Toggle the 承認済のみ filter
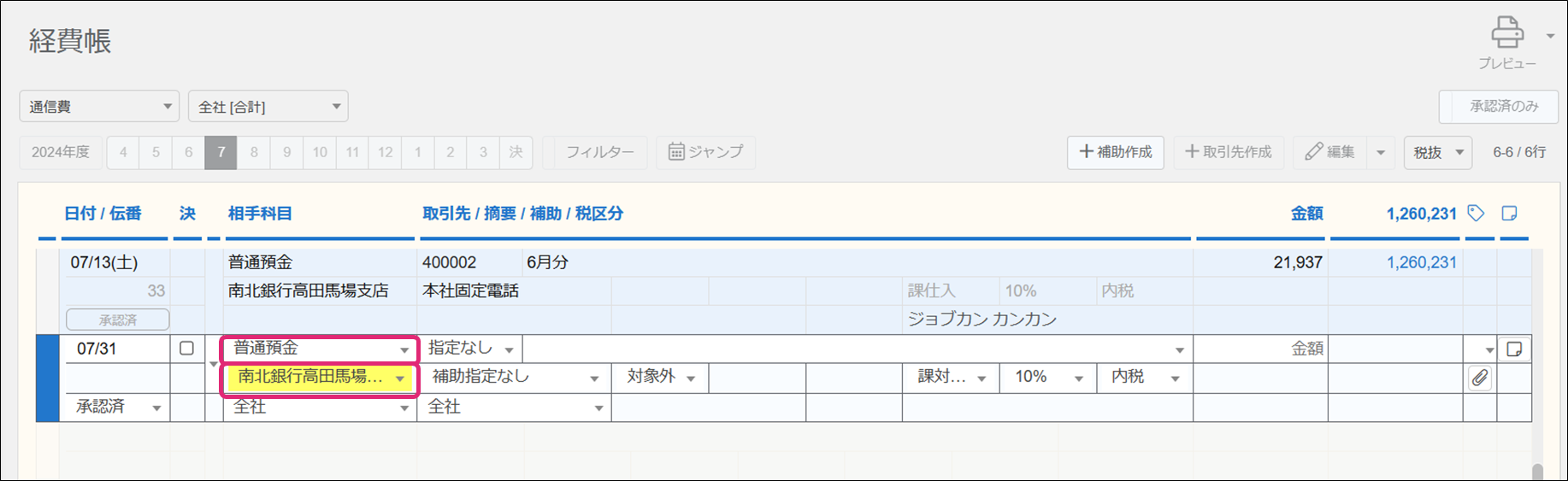1568x481 pixels. (x=1502, y=106)
